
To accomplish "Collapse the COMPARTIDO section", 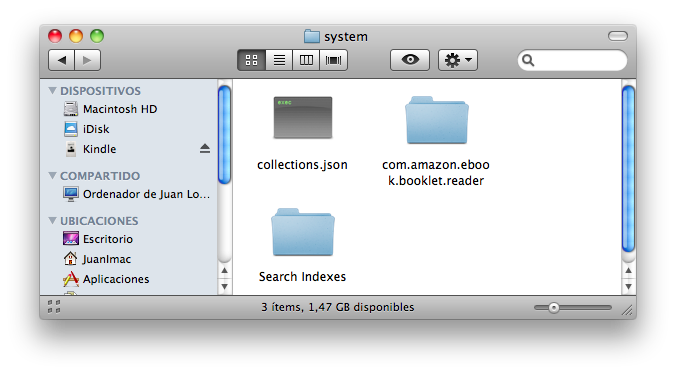I will tap(53, 175).
